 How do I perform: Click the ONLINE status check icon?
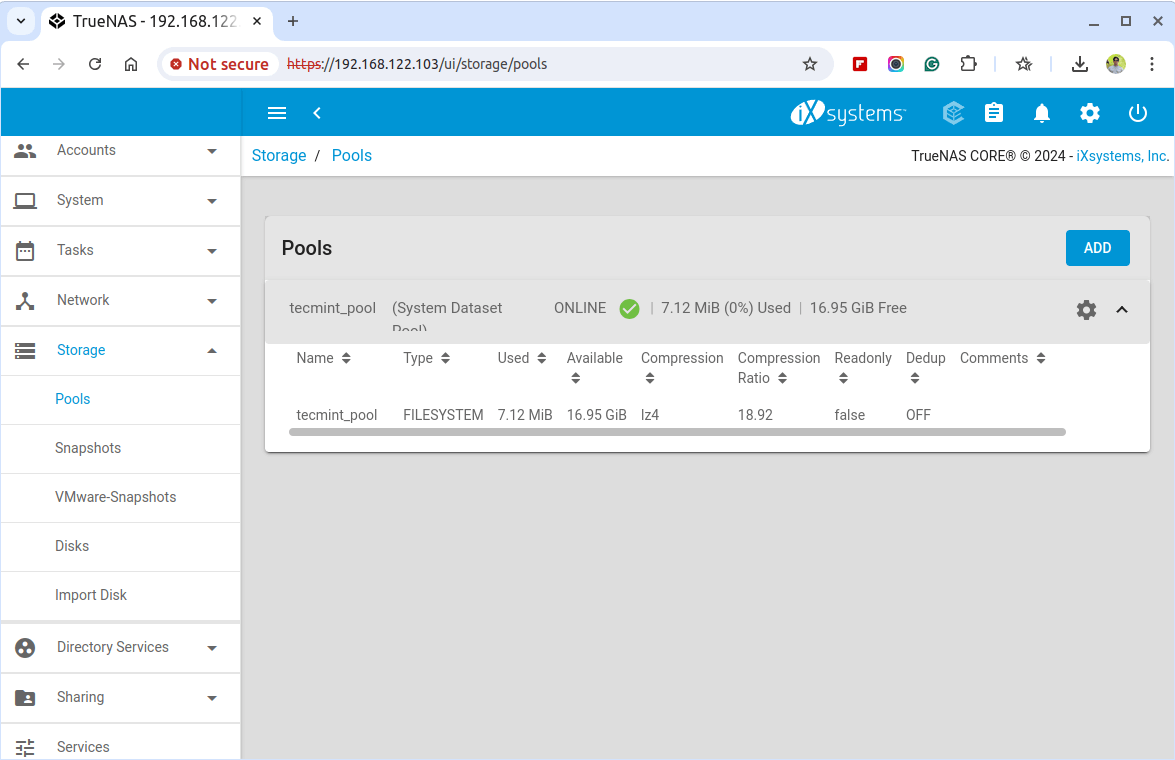(629, 309)
